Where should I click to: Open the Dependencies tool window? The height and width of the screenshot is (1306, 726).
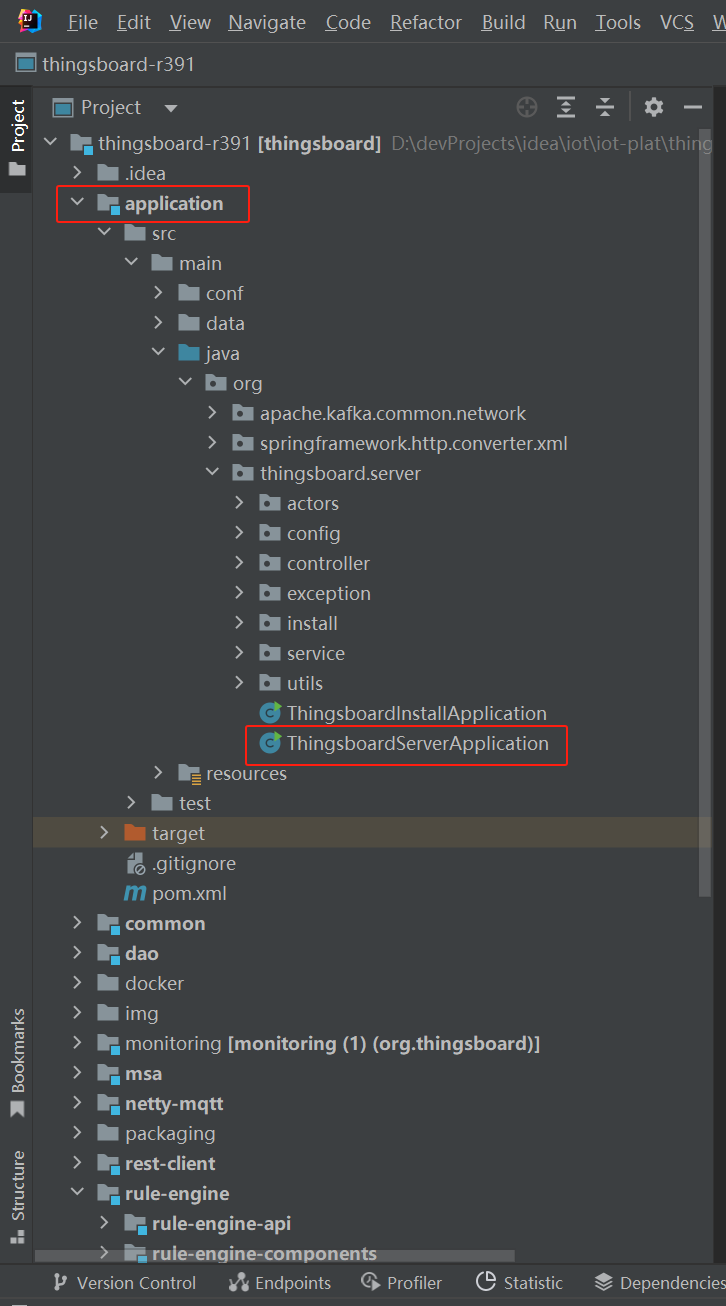click(x=659, y=1282)
